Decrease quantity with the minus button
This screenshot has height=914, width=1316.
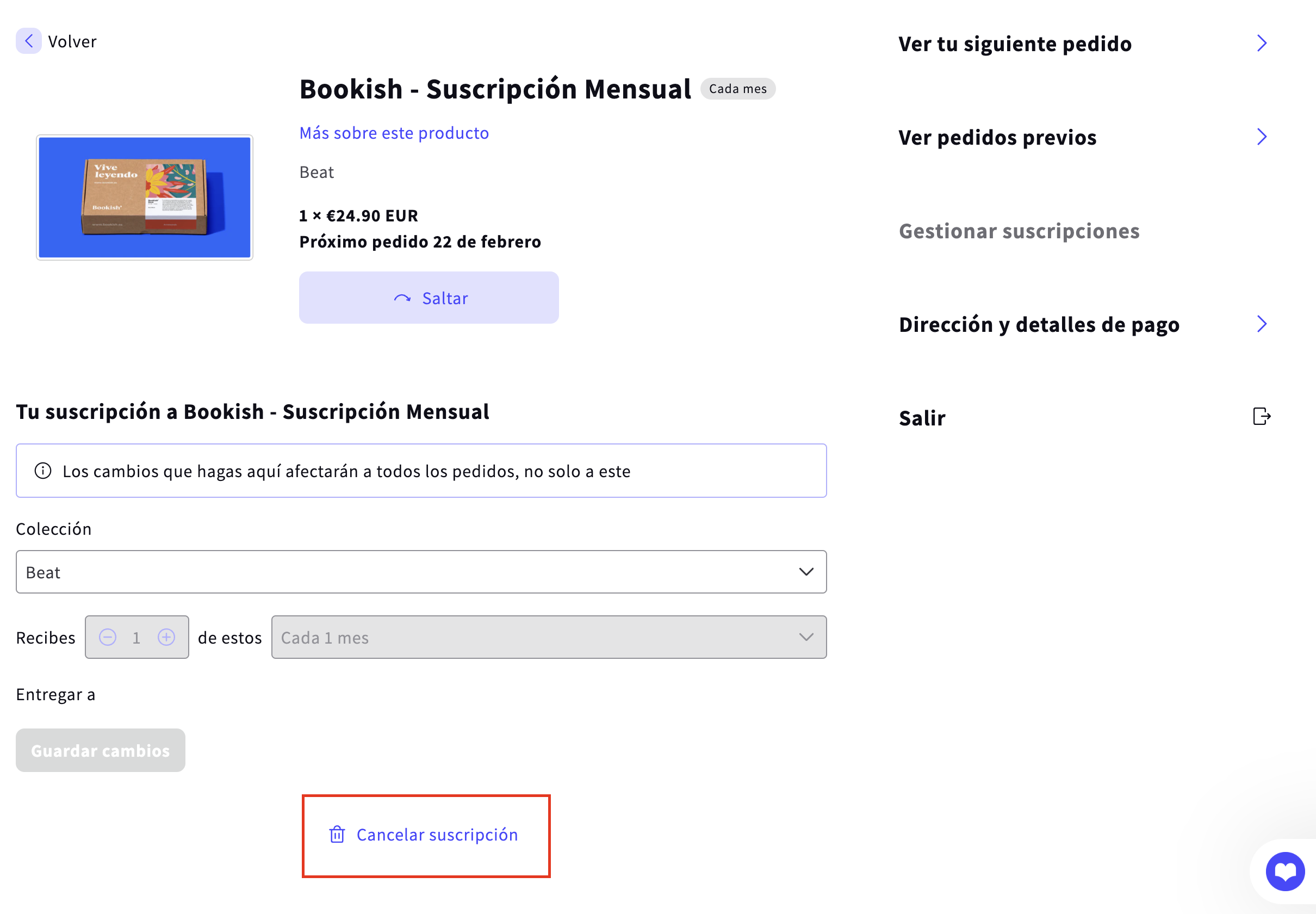(x=108, y=638)
